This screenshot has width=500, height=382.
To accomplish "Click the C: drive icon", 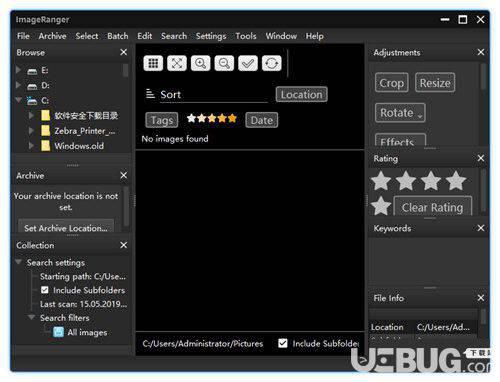I will [32, 101].
